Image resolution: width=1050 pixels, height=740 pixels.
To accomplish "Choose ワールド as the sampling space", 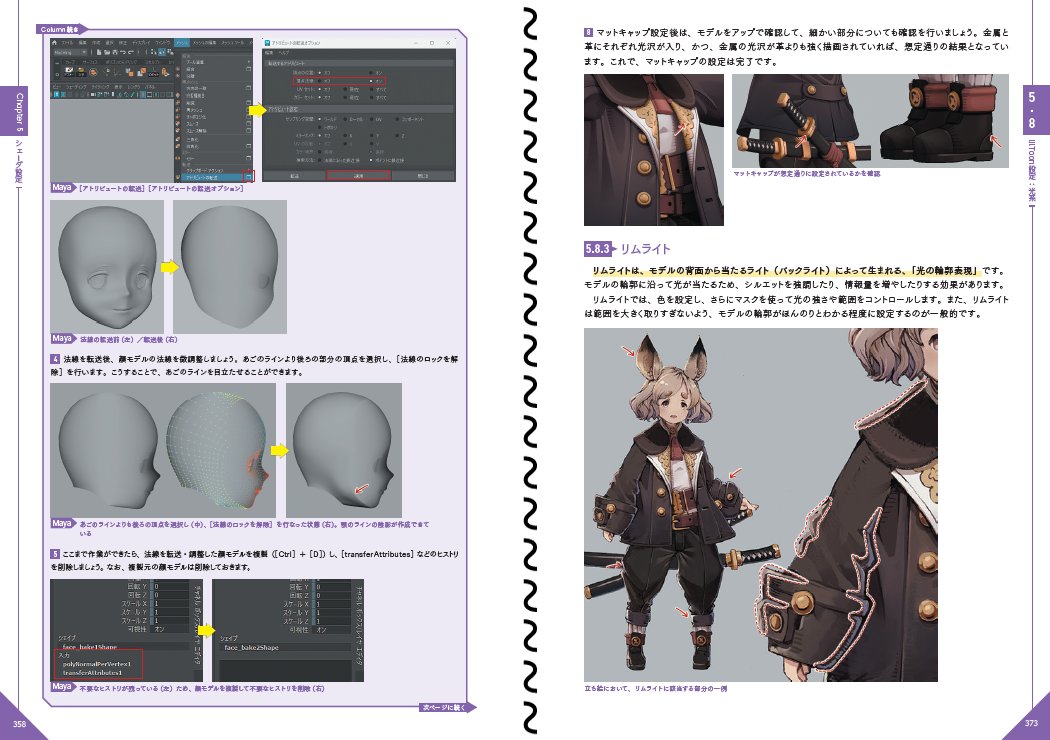I will pos(320,118).
